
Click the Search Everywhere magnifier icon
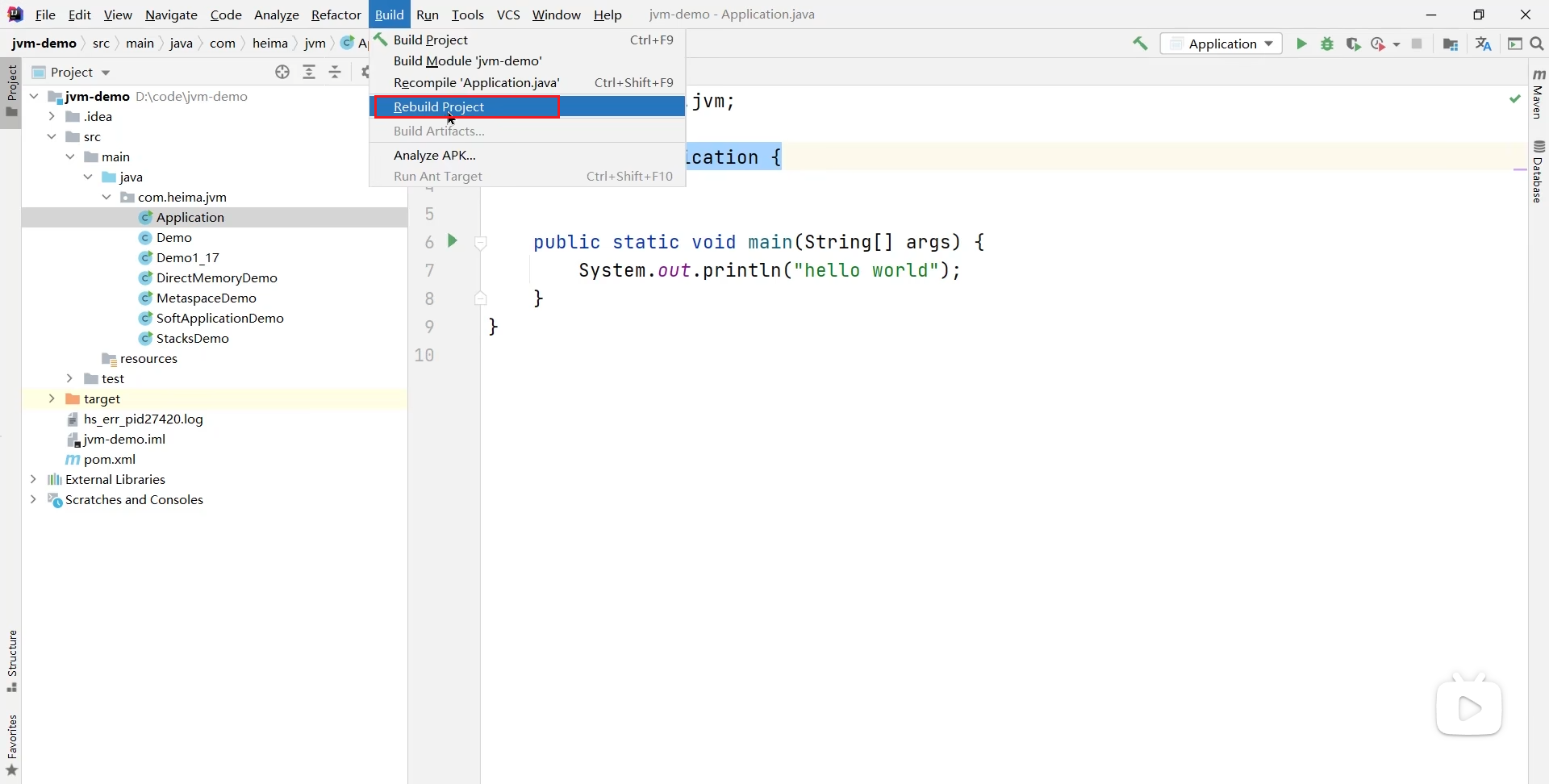pyautogui.click(x=1537, y=44)
